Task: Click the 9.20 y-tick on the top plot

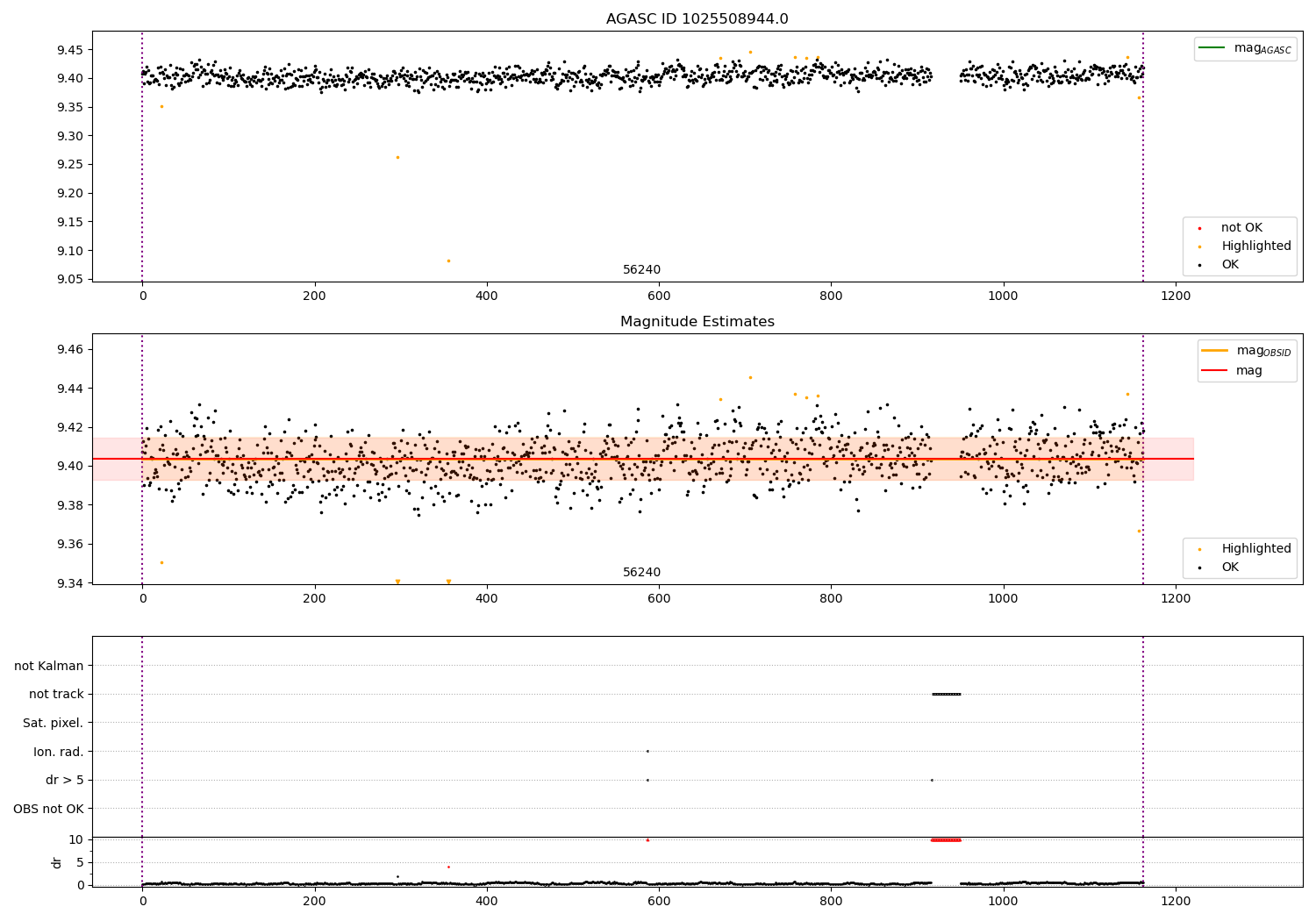Action: coord(69,194)
